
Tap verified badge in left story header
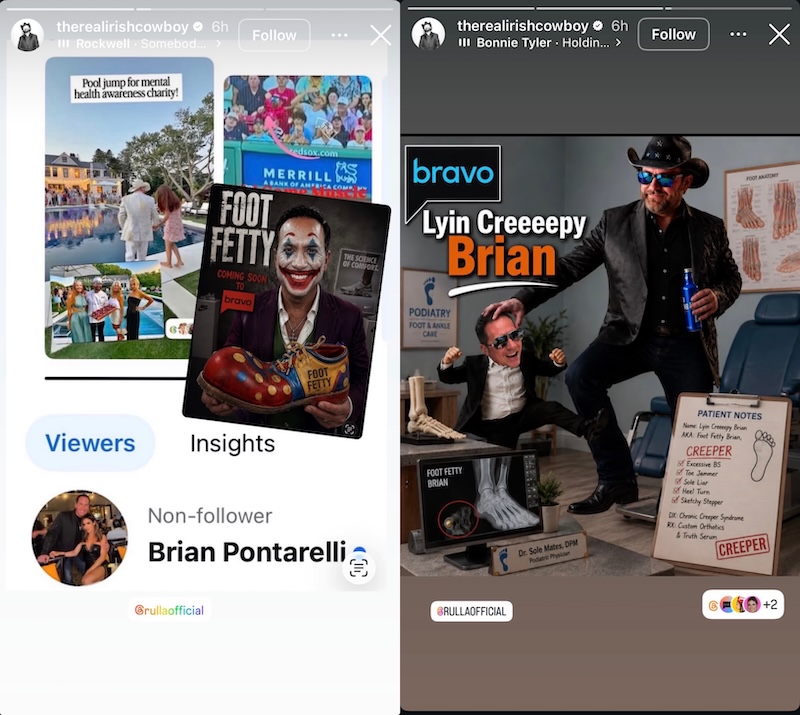198,27
